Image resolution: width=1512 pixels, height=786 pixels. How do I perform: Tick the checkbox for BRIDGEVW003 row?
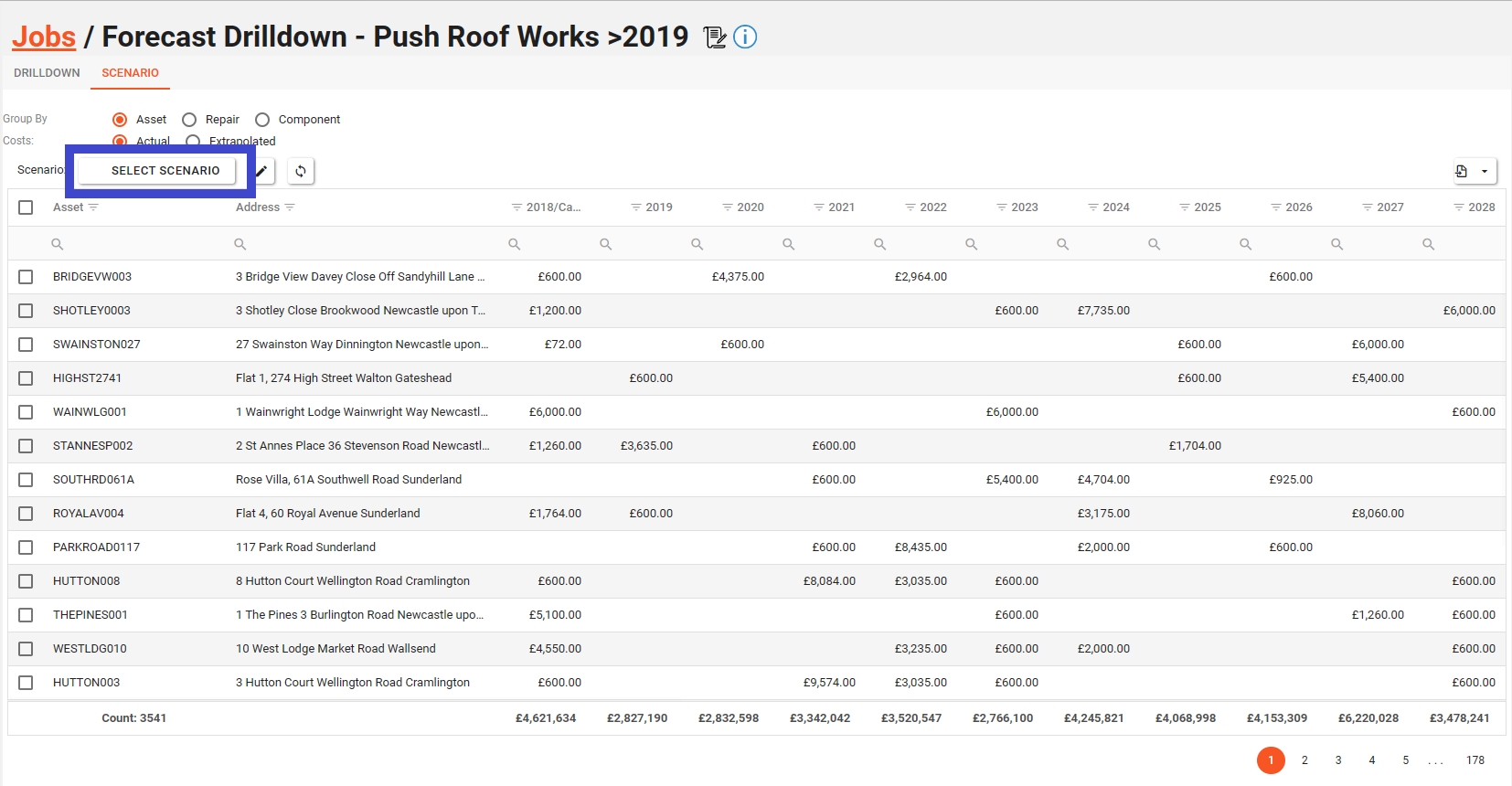pos(26,277)
